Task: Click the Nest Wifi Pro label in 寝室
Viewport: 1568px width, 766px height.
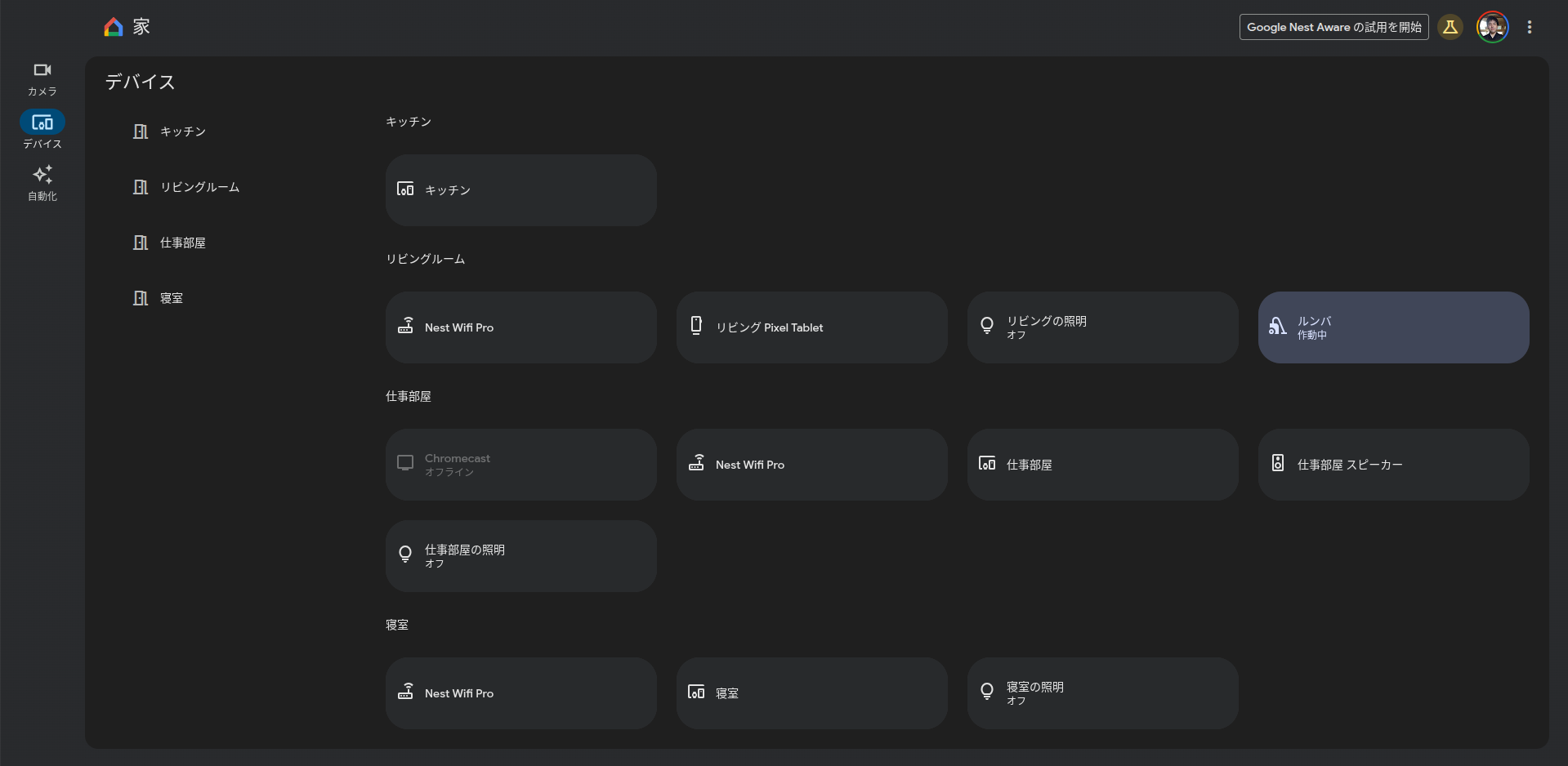Action: [459, 693]
